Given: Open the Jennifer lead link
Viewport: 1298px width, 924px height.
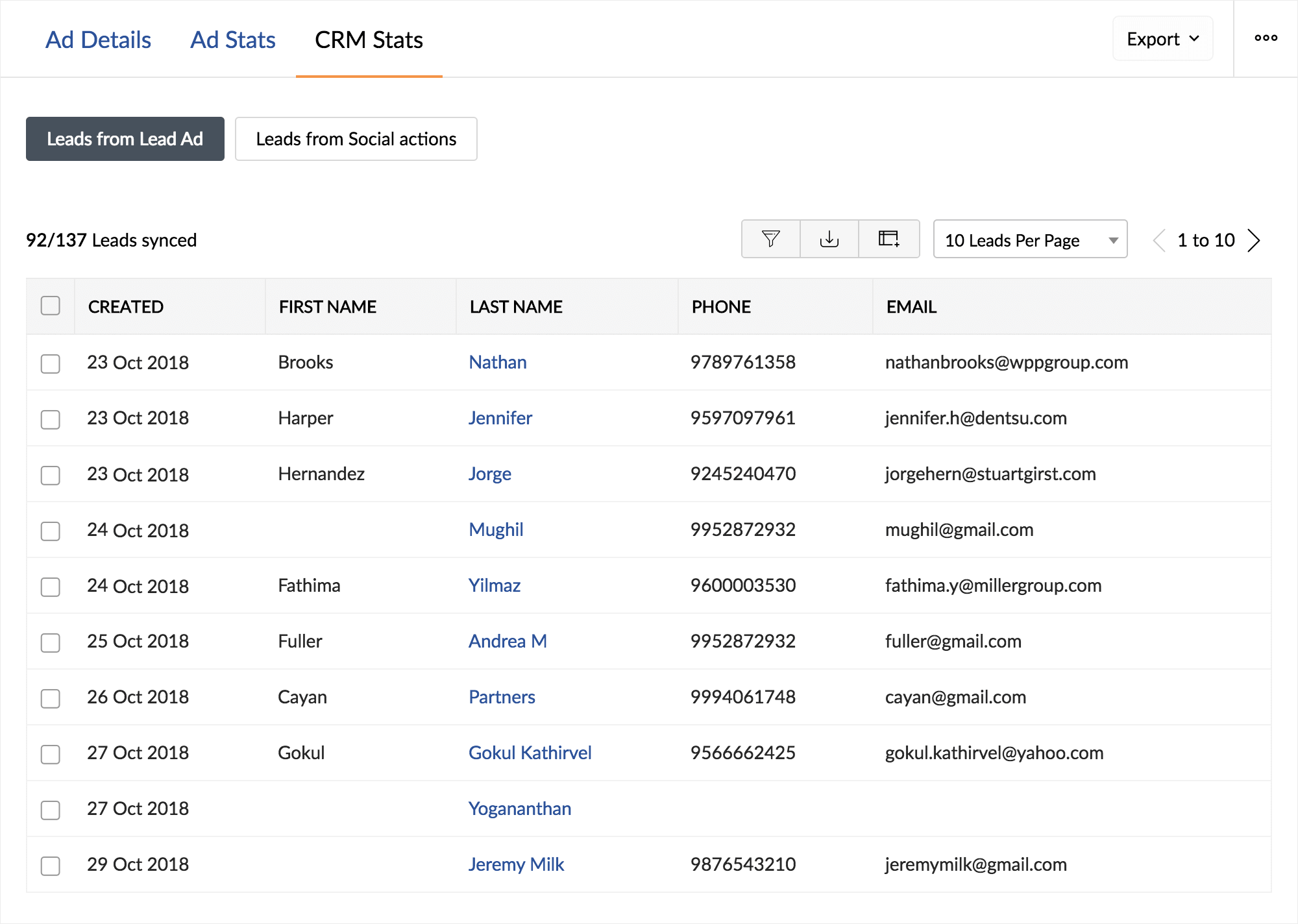Looking at the screenshot, I should (x=500, y=418).
